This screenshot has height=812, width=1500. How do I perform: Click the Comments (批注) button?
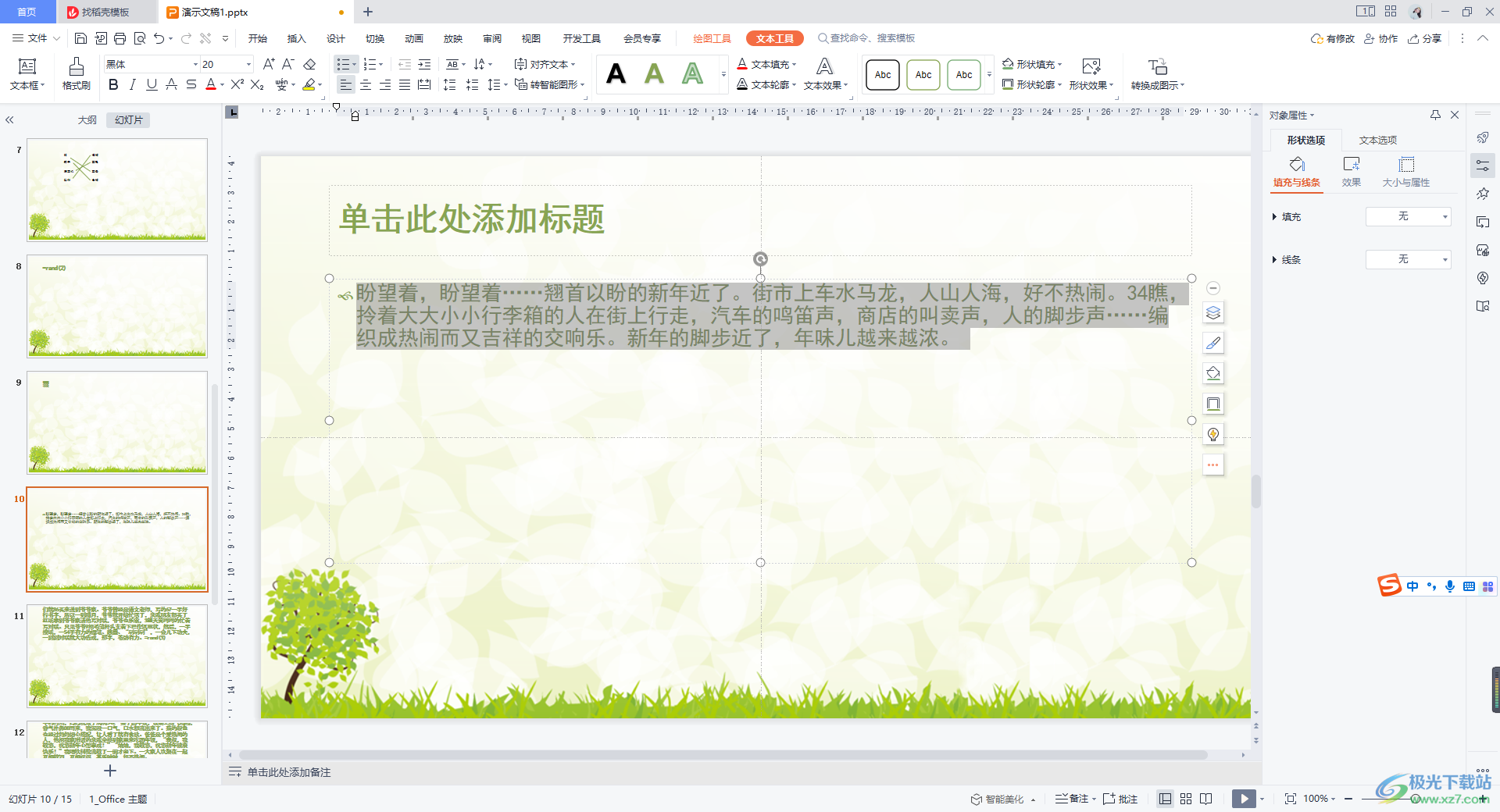point(1120,799)
